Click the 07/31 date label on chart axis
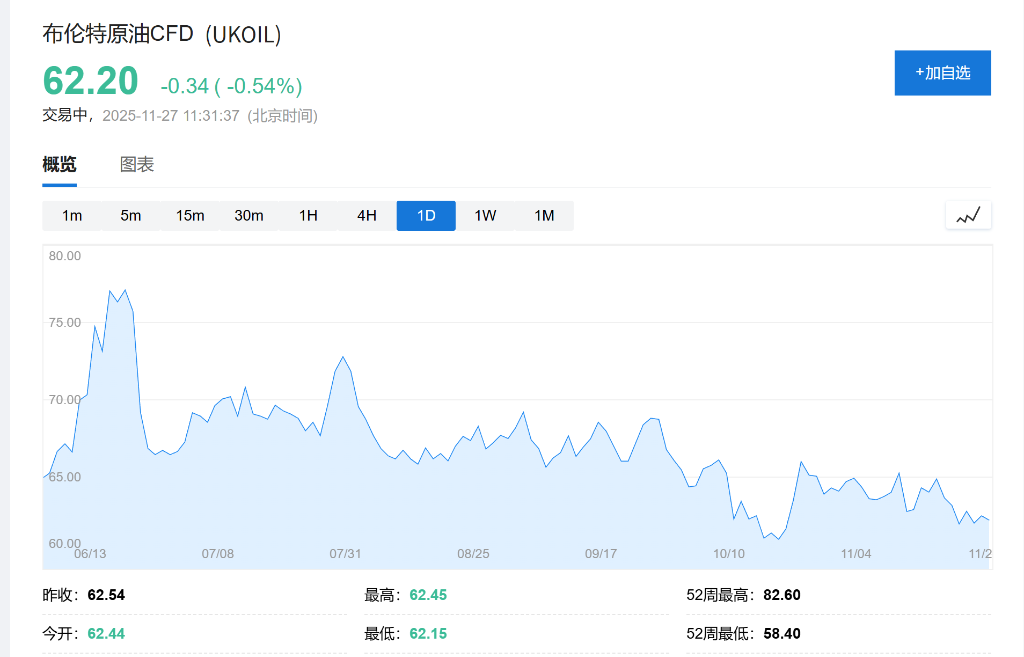Image resolution: width=1024 pixels, height=657 pixels. point(345,553)
